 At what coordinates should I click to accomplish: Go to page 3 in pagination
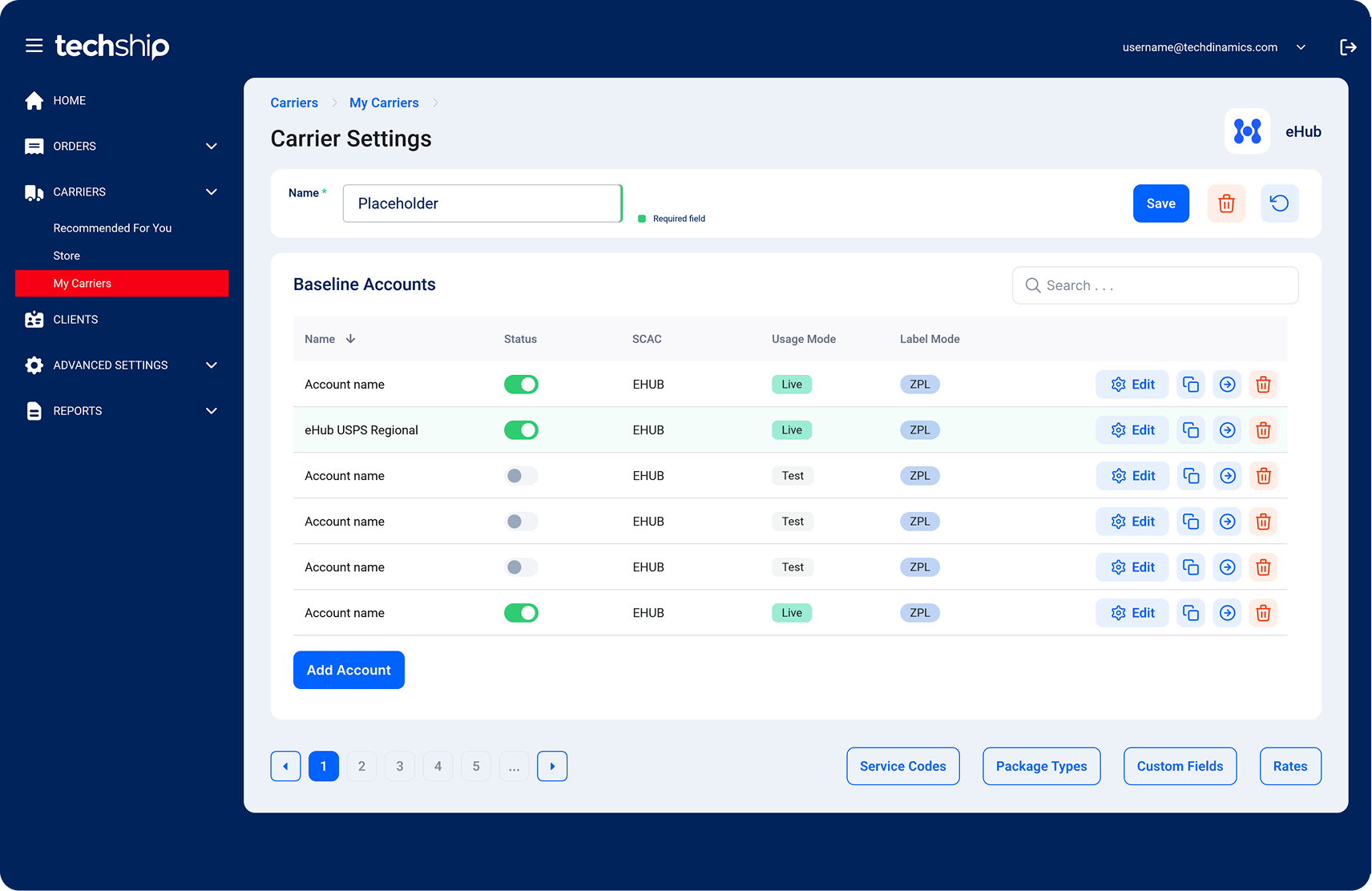(400, 766)
